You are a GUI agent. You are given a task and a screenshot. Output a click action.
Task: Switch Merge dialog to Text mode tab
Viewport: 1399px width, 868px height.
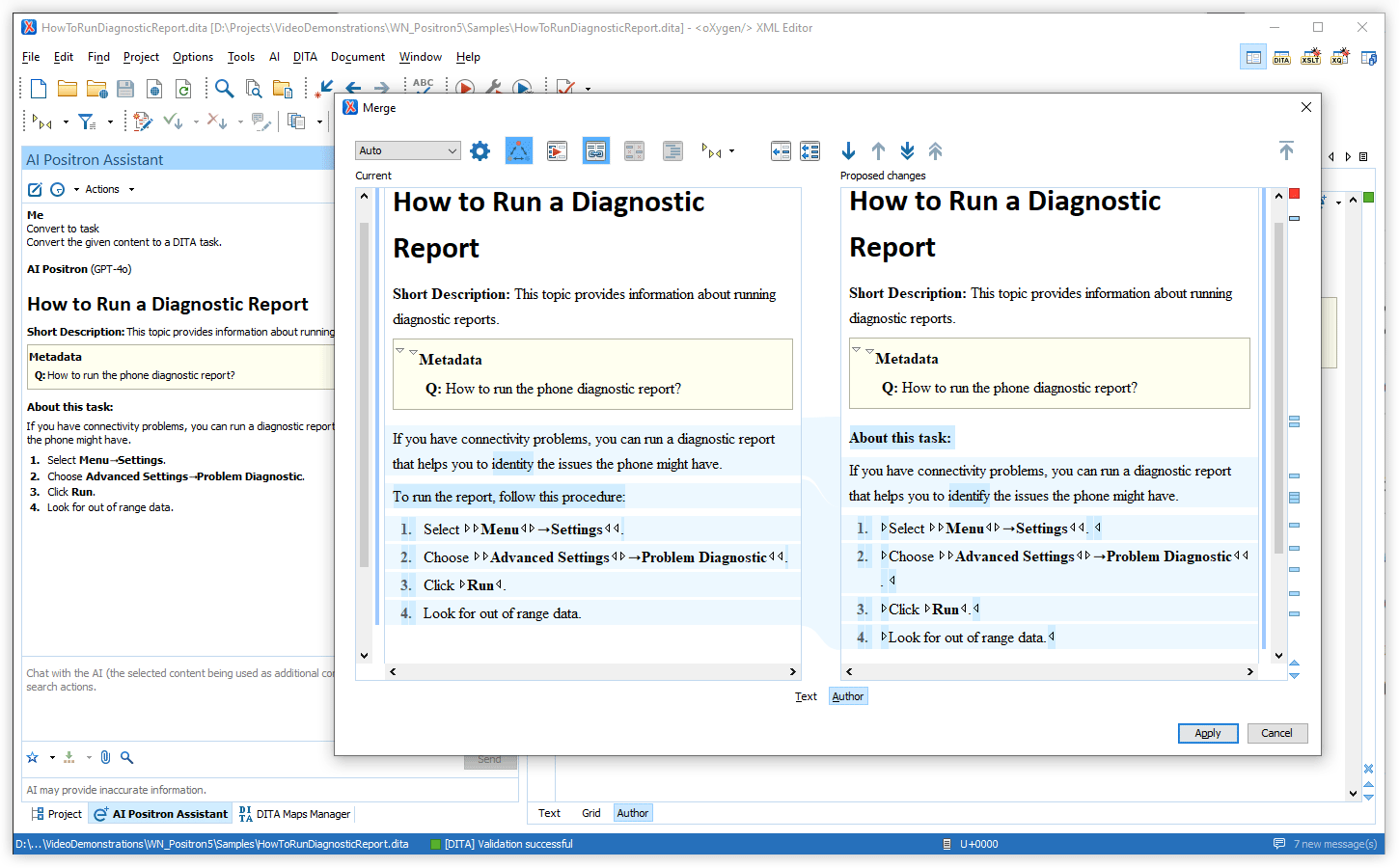point(806,696)
